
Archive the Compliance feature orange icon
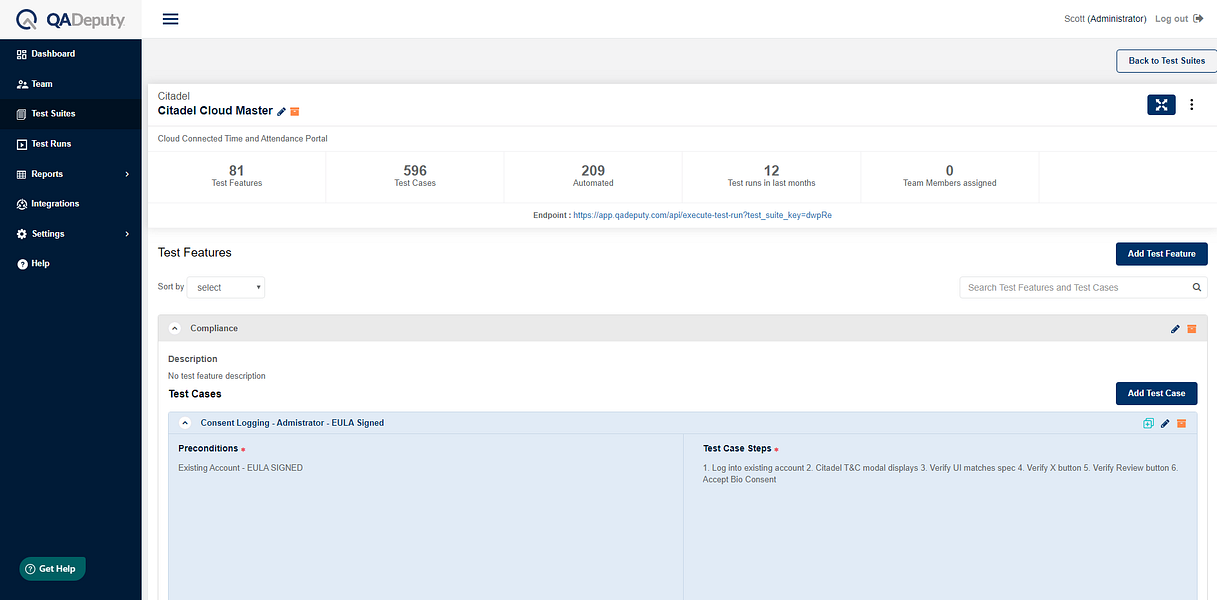pyautogui.click(x=1191, y=329)
